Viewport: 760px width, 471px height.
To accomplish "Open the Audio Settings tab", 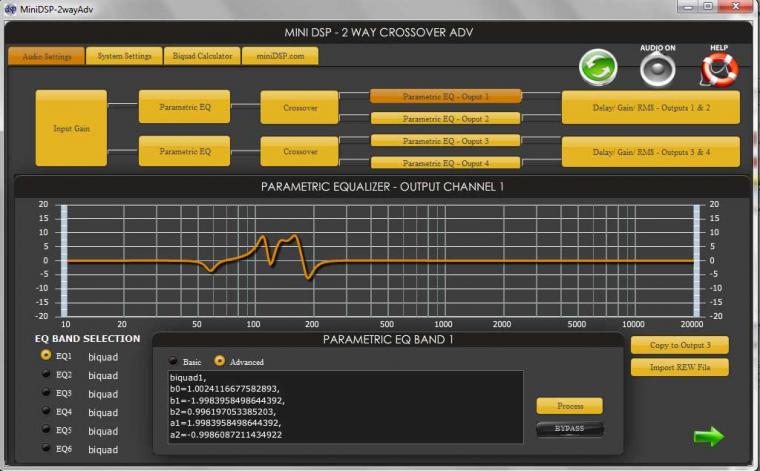I will coord(47,56).
